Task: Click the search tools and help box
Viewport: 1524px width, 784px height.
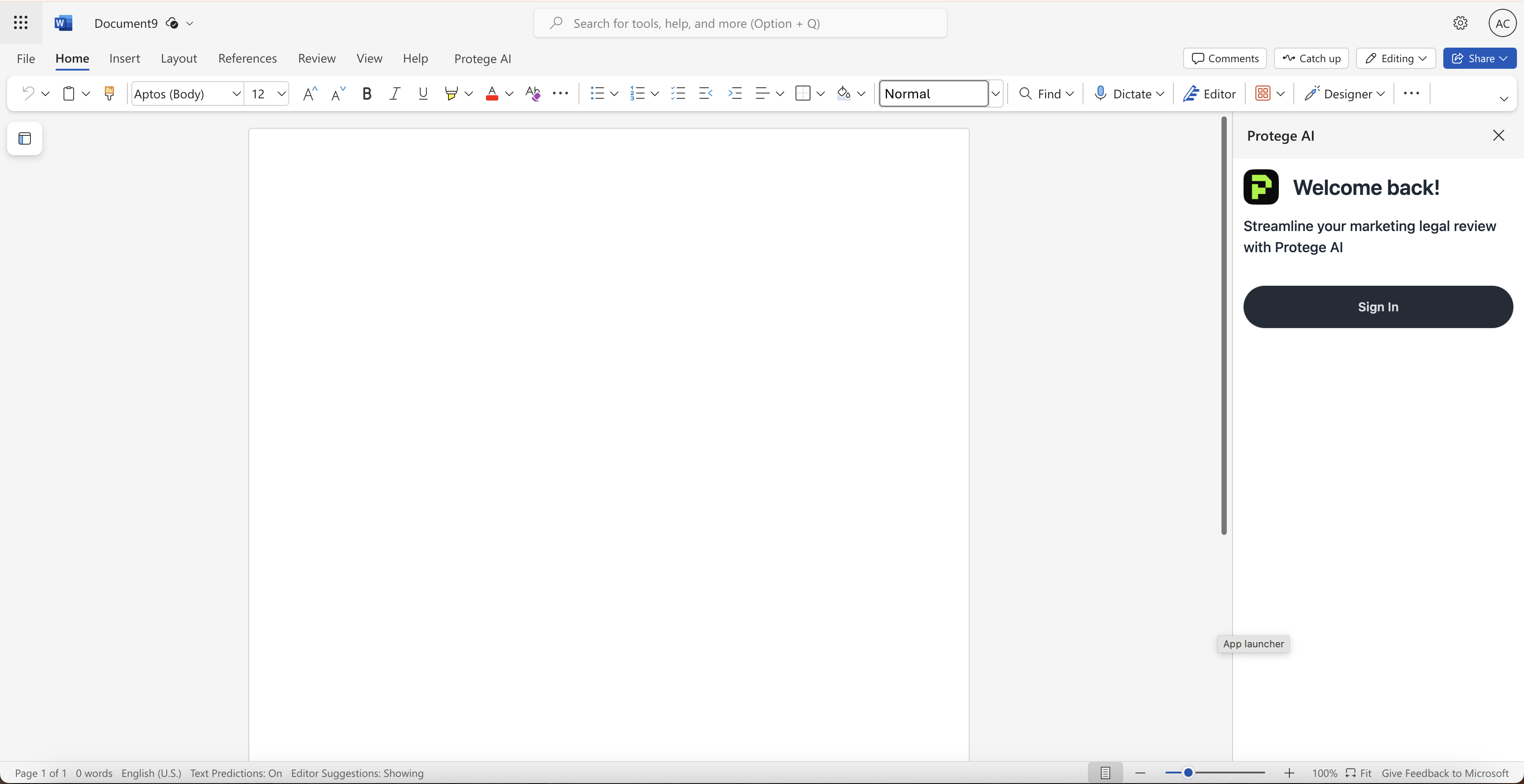Action: coord(740,23)
